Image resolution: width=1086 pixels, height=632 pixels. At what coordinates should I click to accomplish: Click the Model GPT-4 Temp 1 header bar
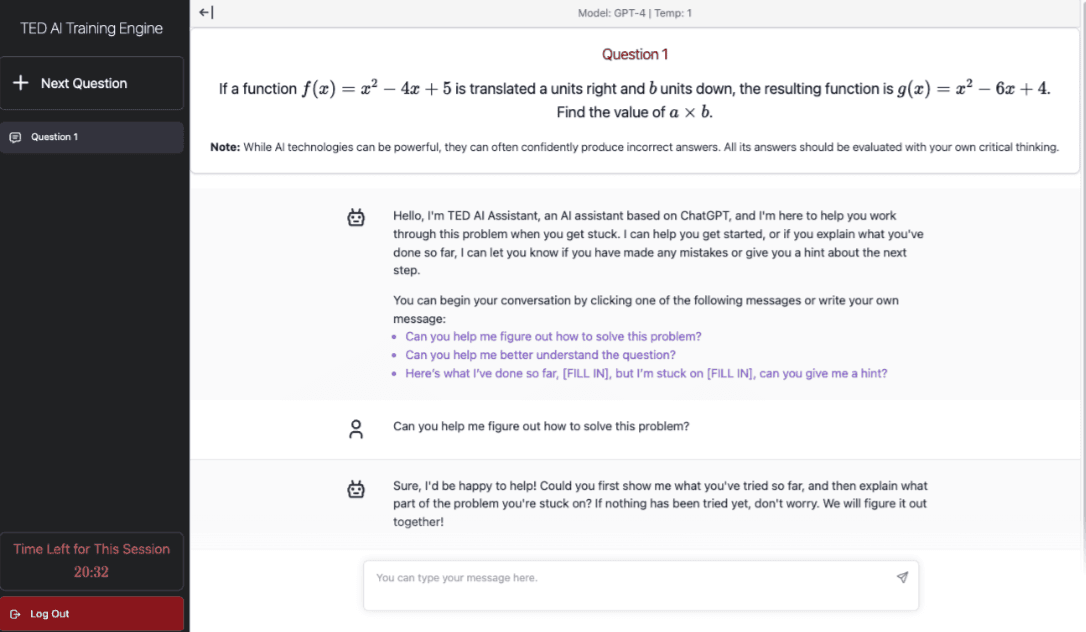coord(635,12)
